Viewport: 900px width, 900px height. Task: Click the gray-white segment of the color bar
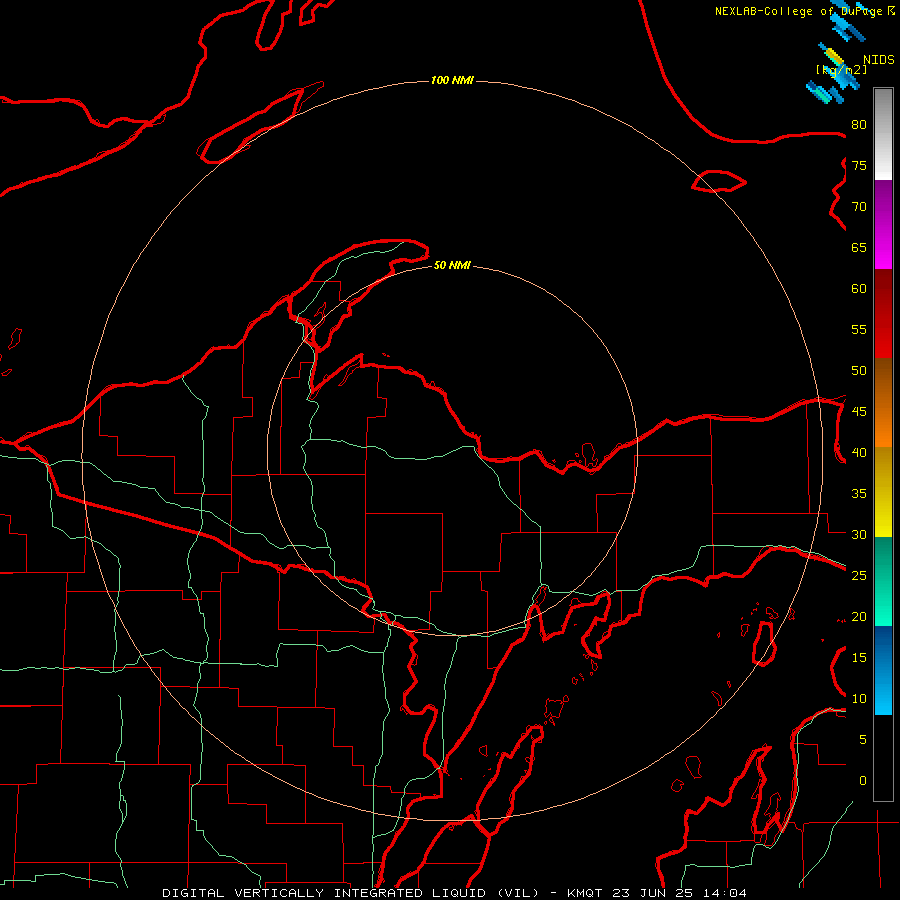(883, 134)
